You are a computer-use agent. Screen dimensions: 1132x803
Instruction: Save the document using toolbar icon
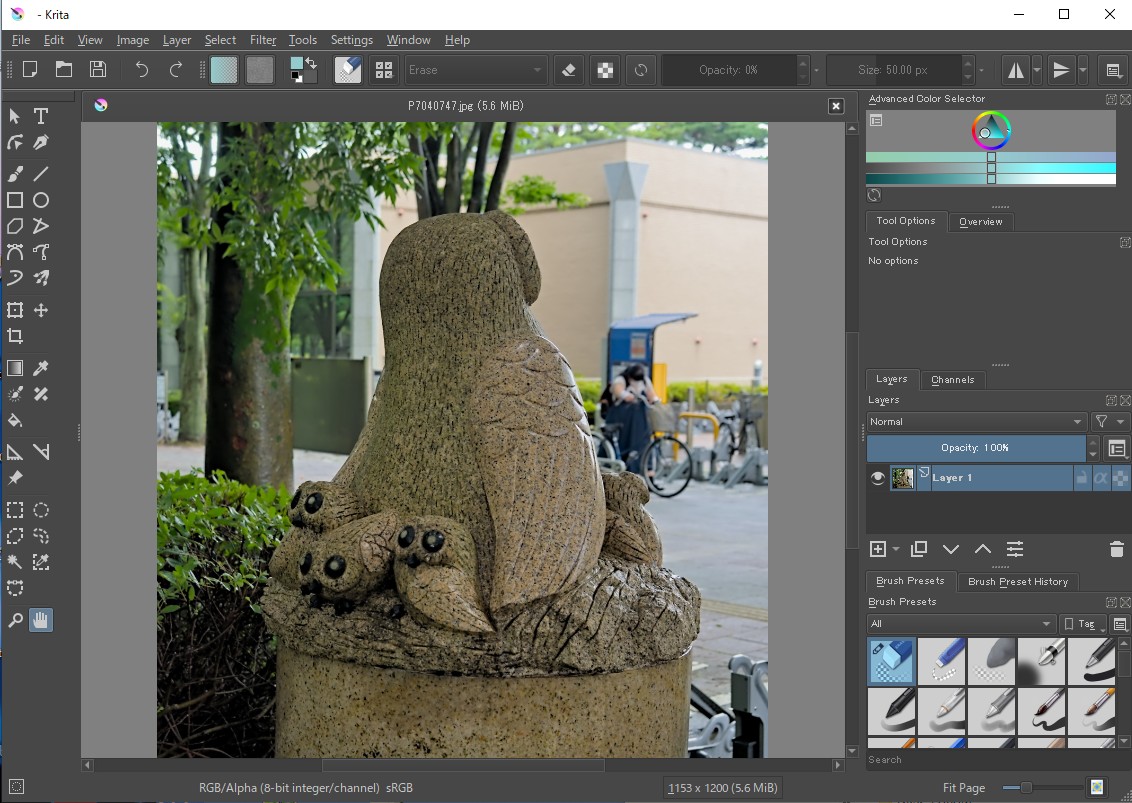[x=97, y=69]
